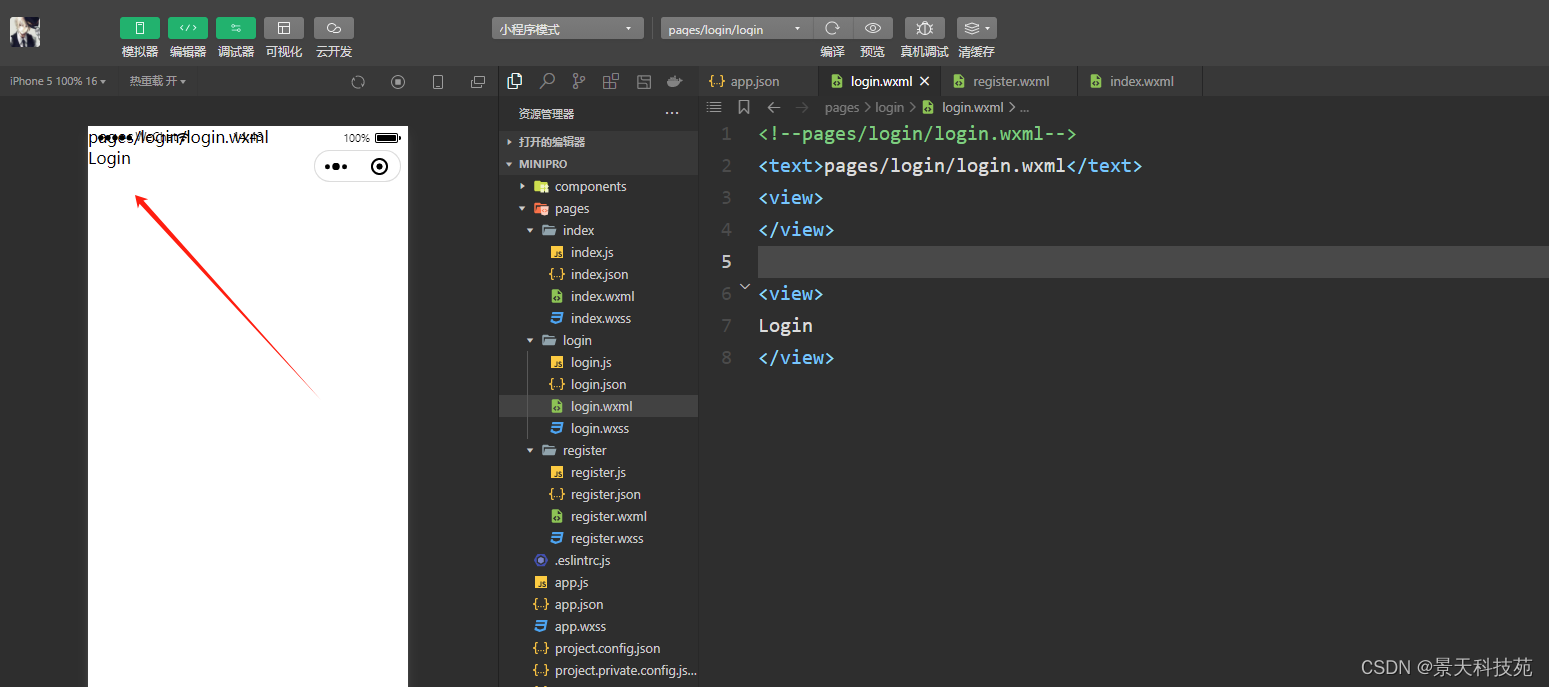Image resolution: width=1549 pixels, height=687 pixels.
Task: Switch to the register.wxml editor tab
Action: 1010,81
